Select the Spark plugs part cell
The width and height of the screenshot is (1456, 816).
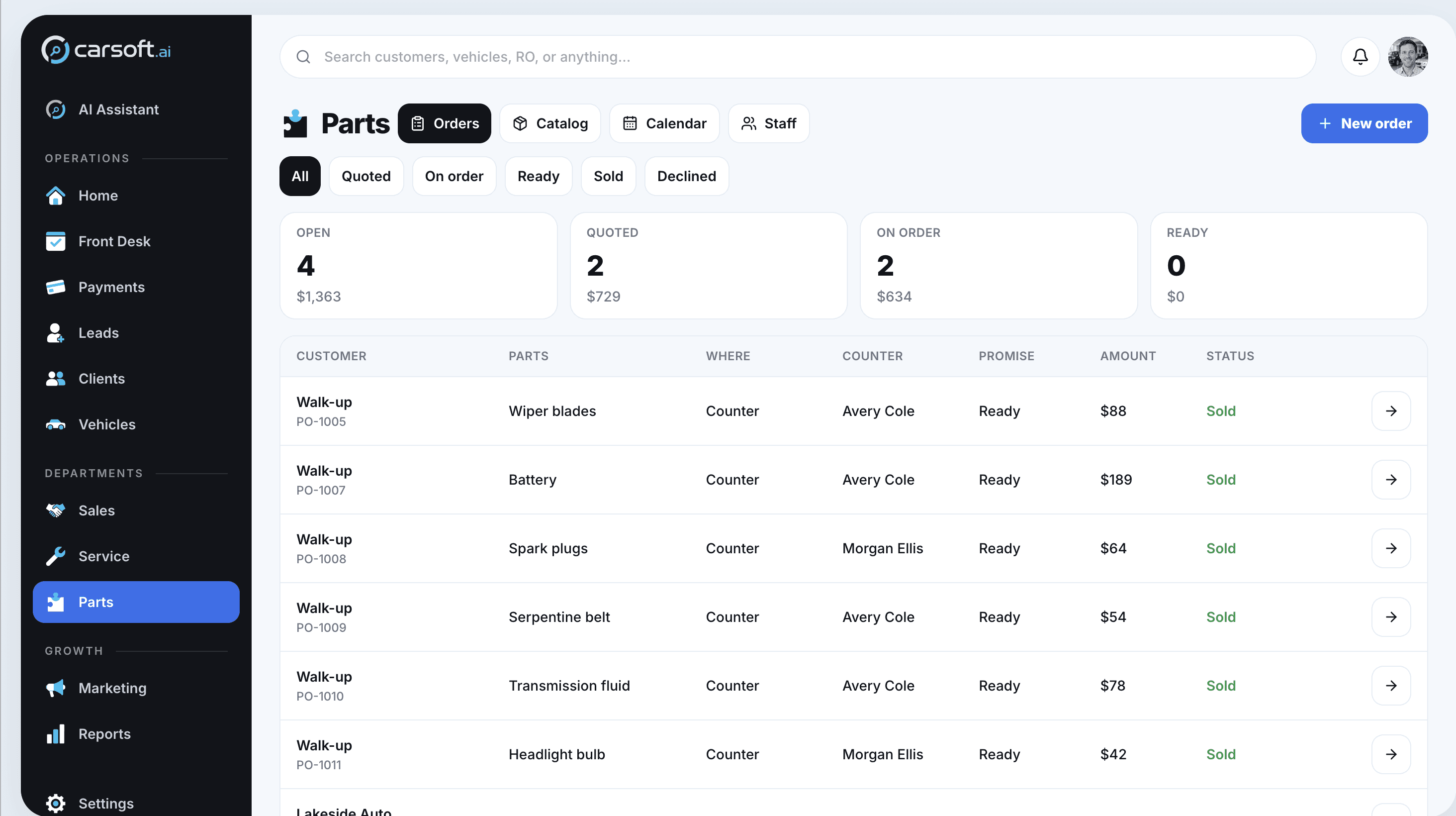548,548
